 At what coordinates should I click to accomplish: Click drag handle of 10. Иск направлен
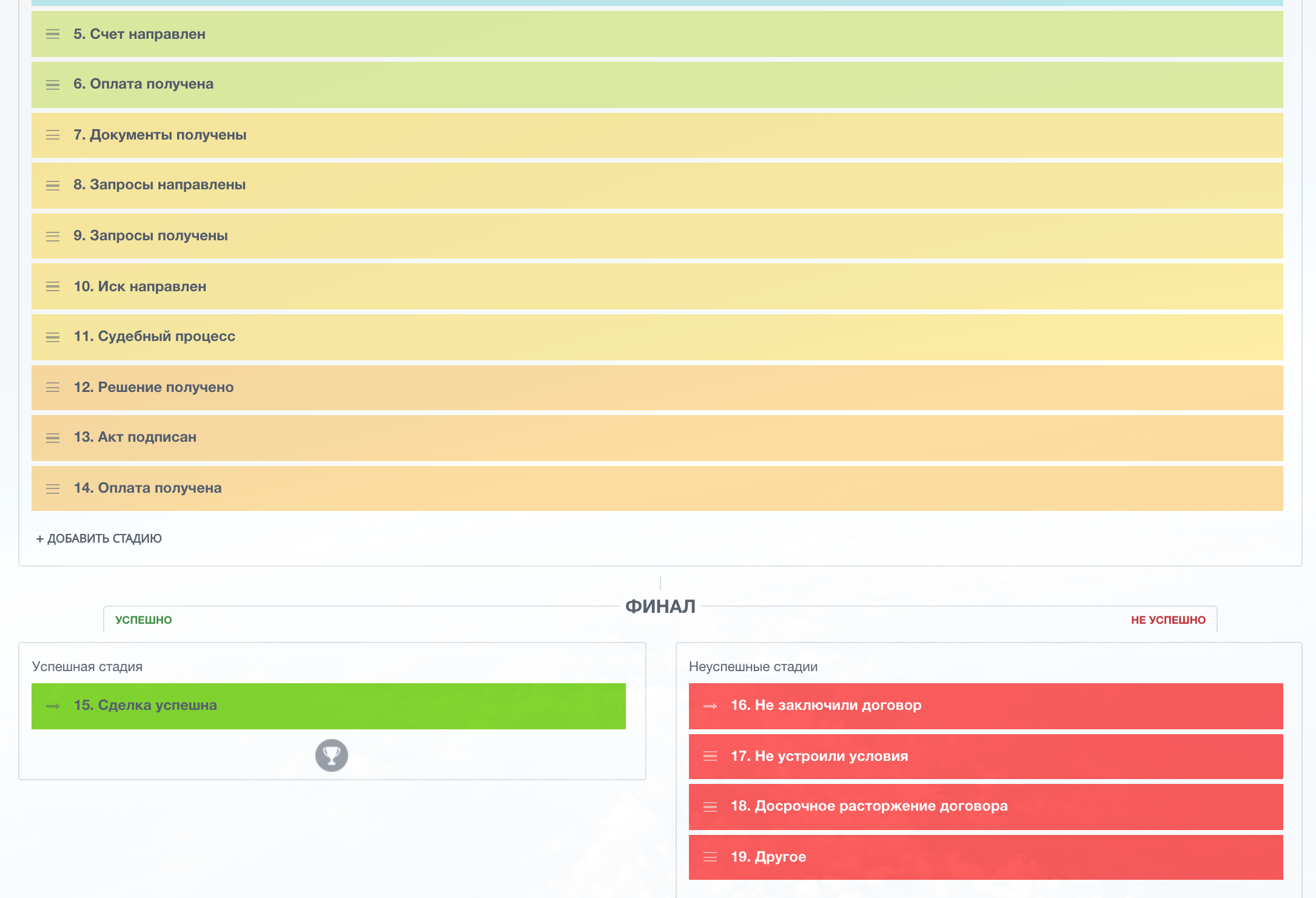click(53, 286)
